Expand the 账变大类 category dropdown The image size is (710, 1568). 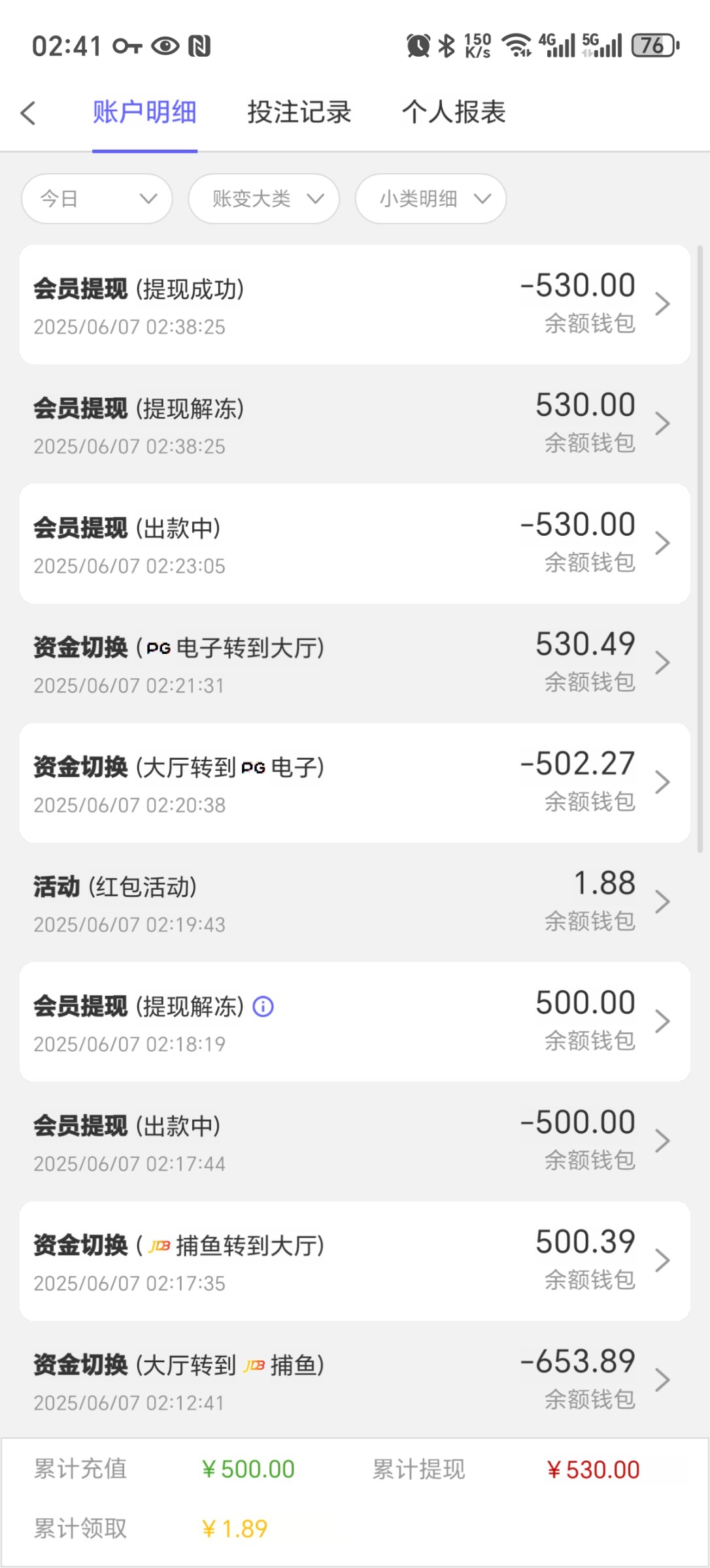pos(264,199)
